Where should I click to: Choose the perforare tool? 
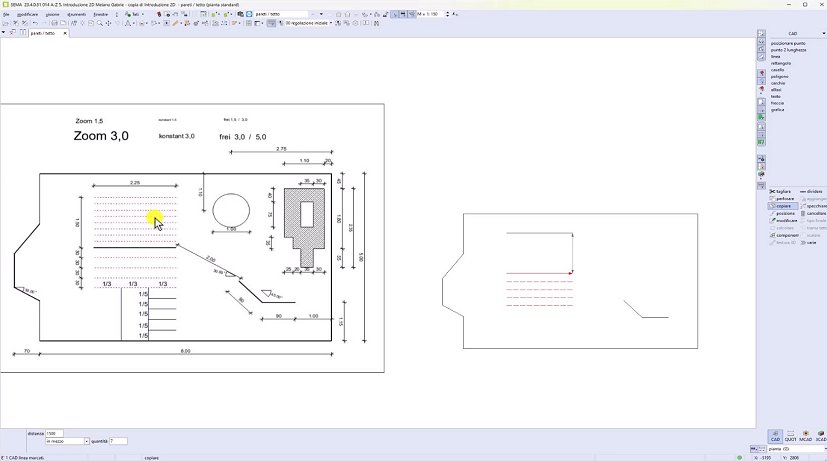784,198
